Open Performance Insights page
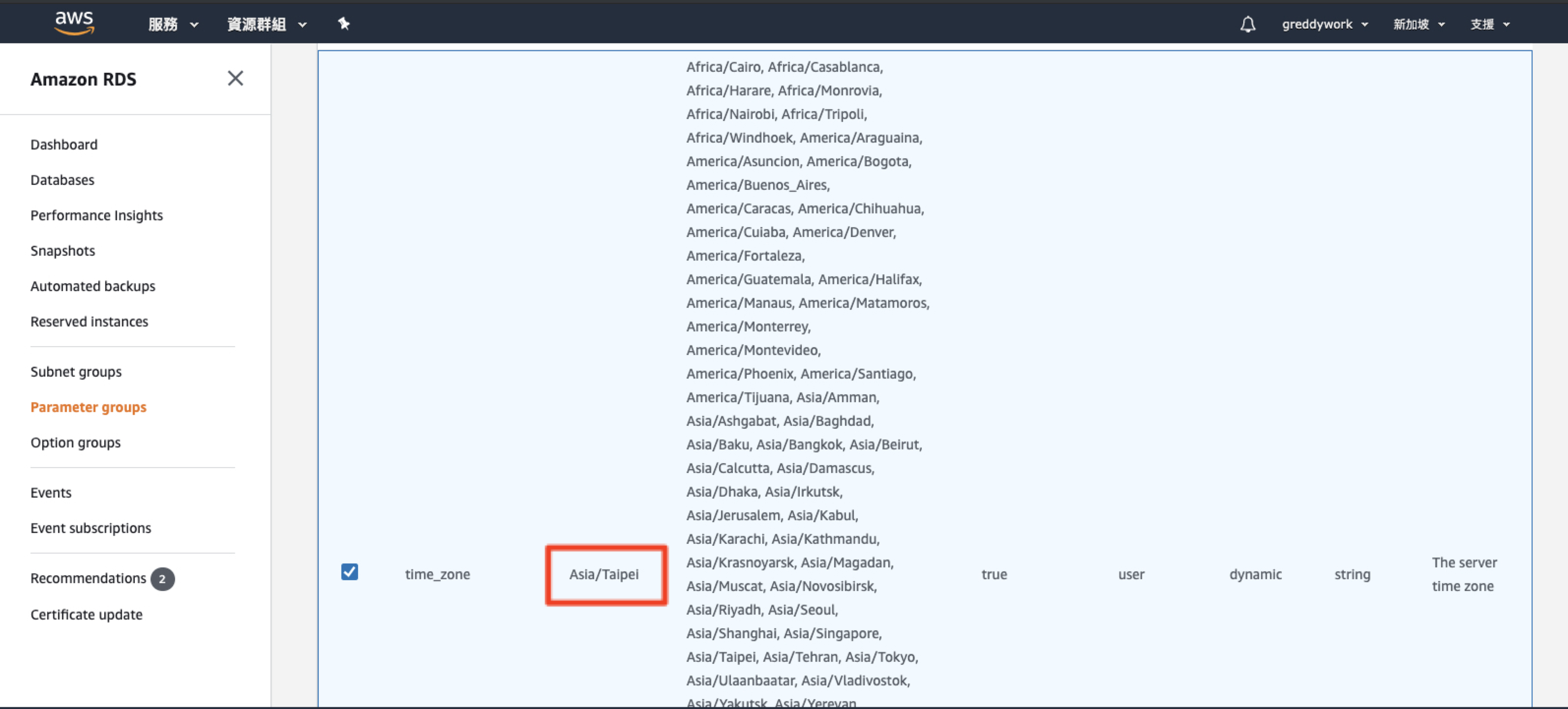The height and width of the screenshot is (709, 1568). click(97, 215)
